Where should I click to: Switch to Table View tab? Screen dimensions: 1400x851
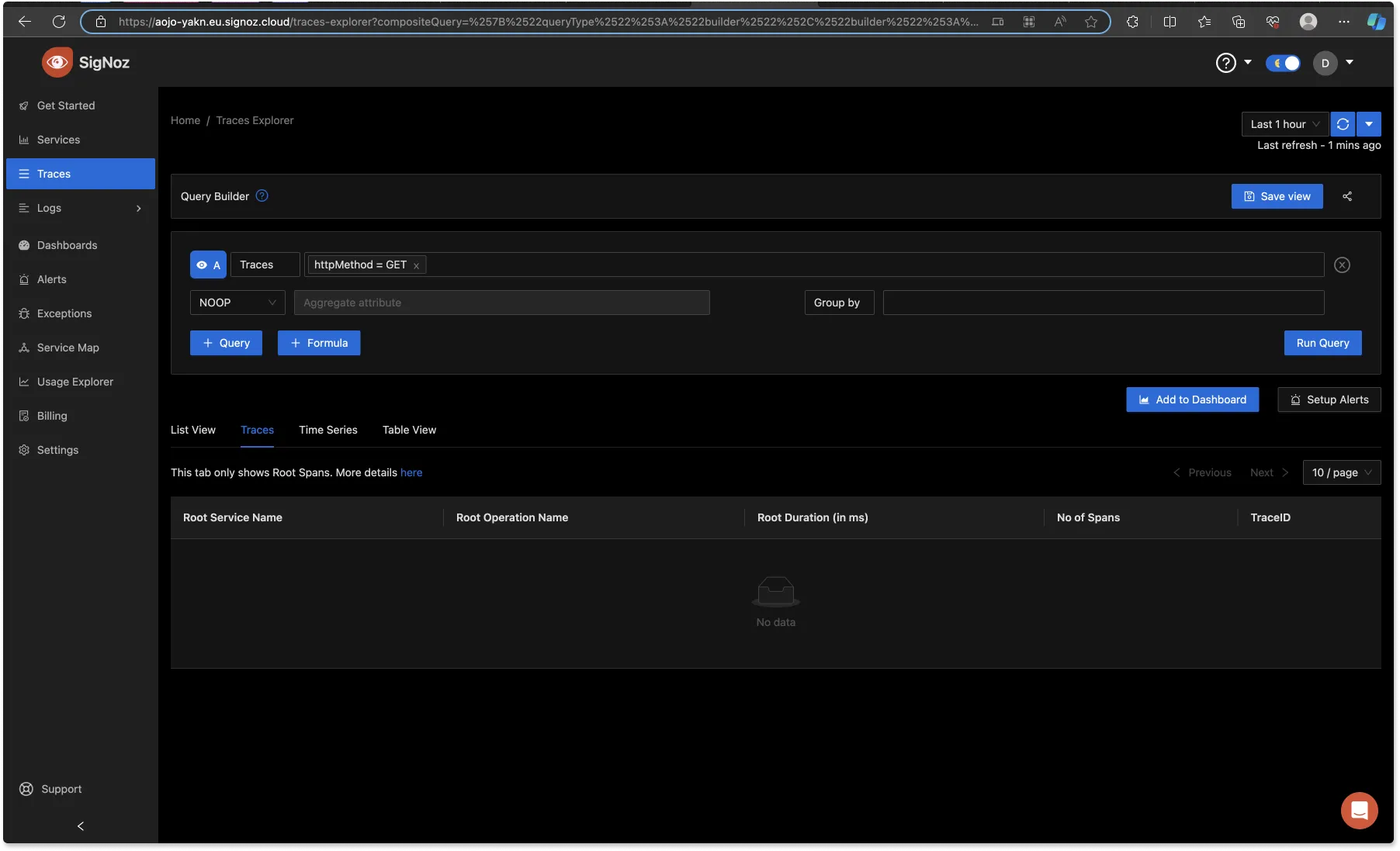click(409, 430)
